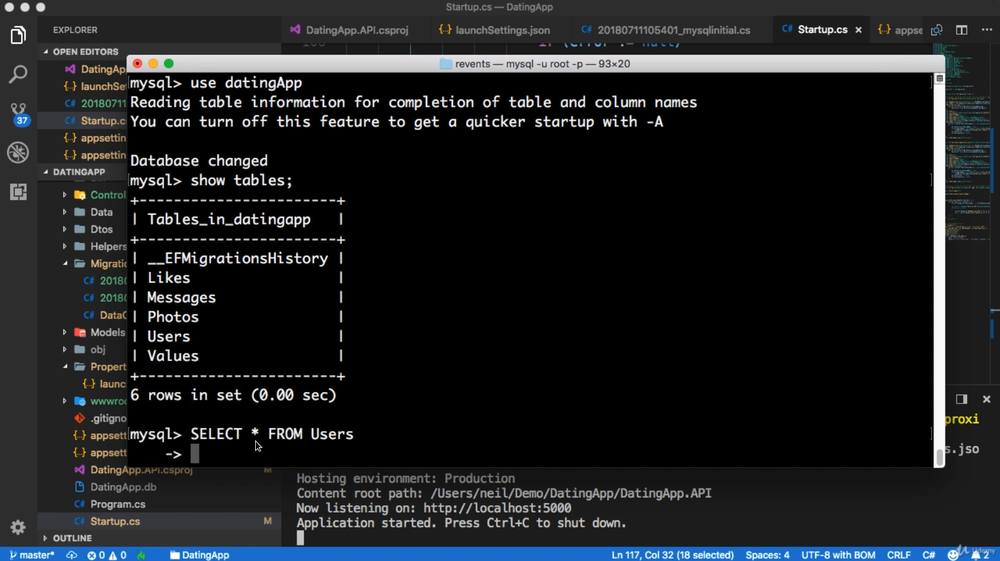
Task: Close the bottom terminal panel
Action: (x=987, y=399)
